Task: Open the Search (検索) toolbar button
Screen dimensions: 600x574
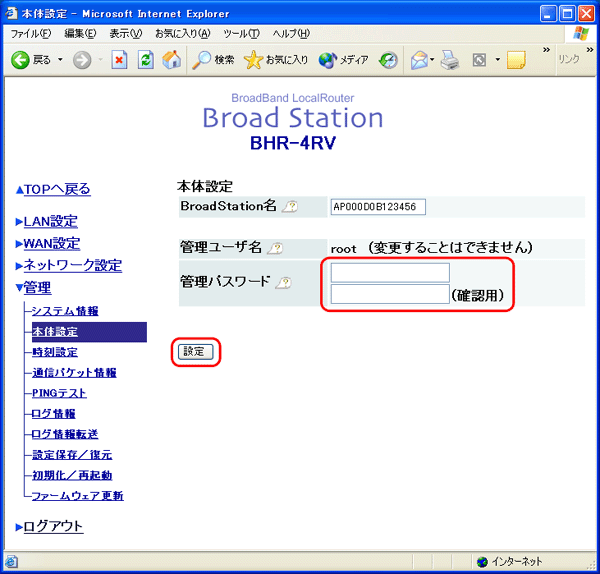Action: pyautogui.click(x=213, y=60)
